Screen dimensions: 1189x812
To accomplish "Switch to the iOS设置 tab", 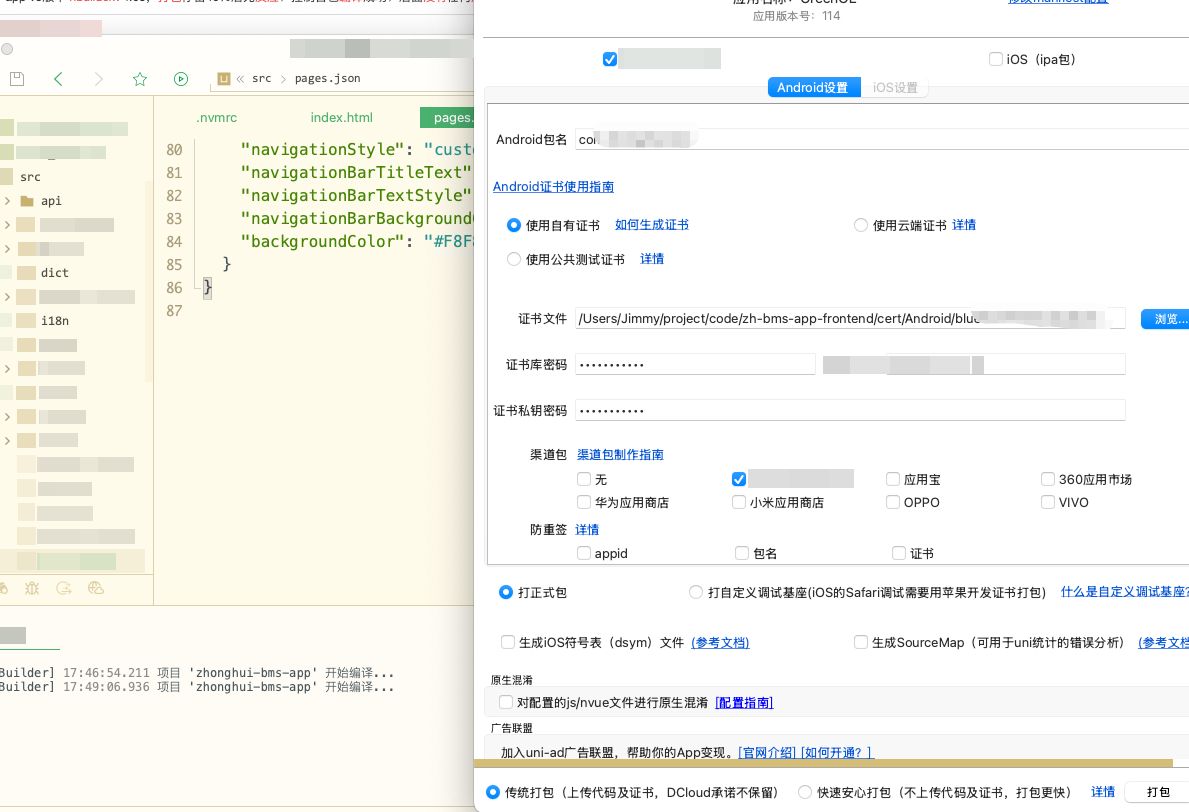I will click(x=895, y=88).
